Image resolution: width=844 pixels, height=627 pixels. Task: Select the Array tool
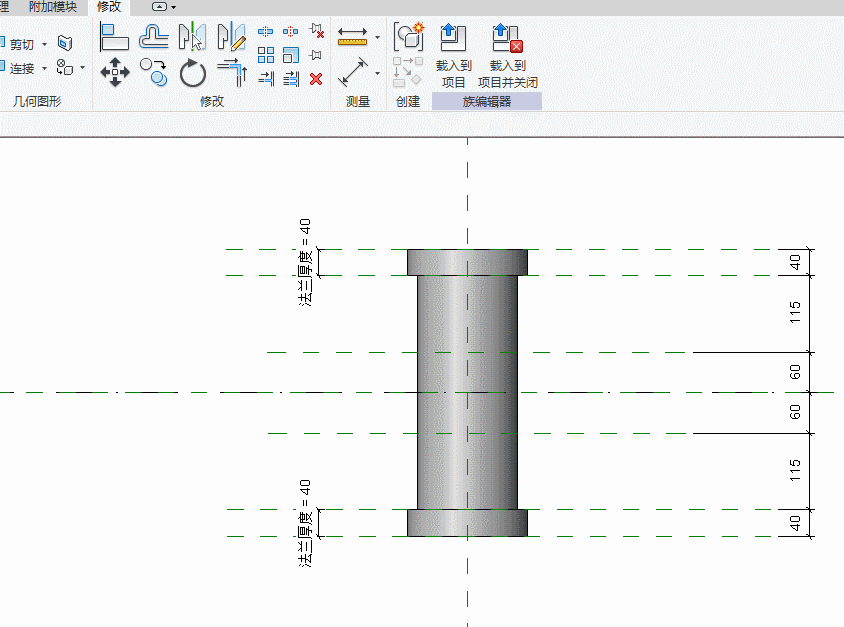[266, 55]
